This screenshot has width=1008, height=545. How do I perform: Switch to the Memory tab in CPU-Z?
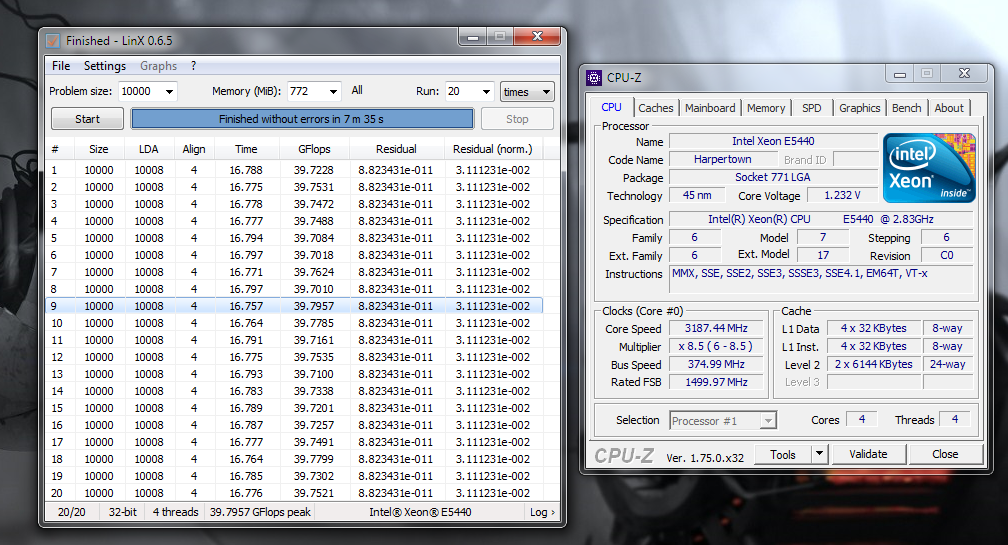pyautogui.click(x=766, y=108)
